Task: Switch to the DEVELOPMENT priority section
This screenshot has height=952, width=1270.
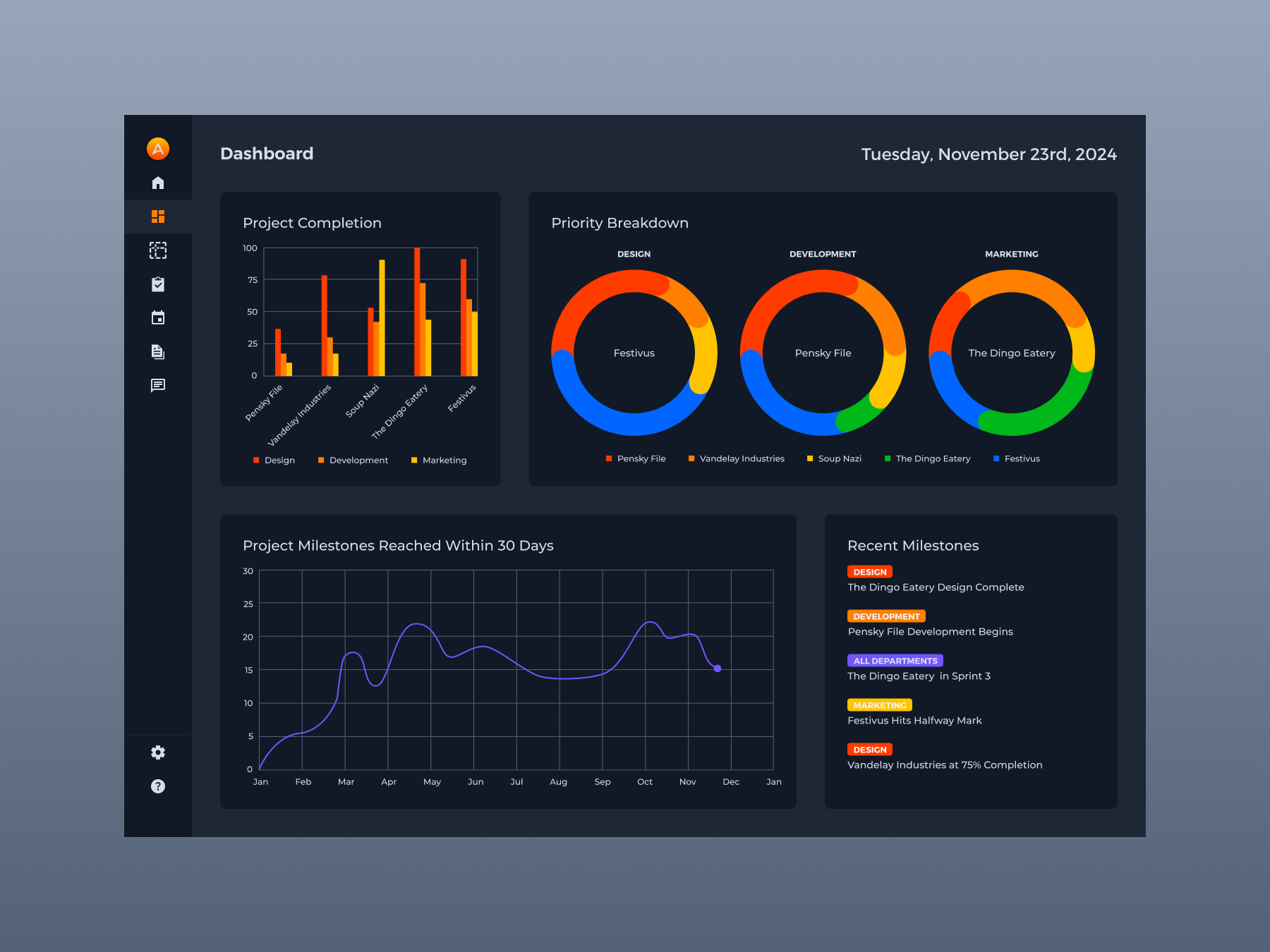Action: [x=823, y=254]
